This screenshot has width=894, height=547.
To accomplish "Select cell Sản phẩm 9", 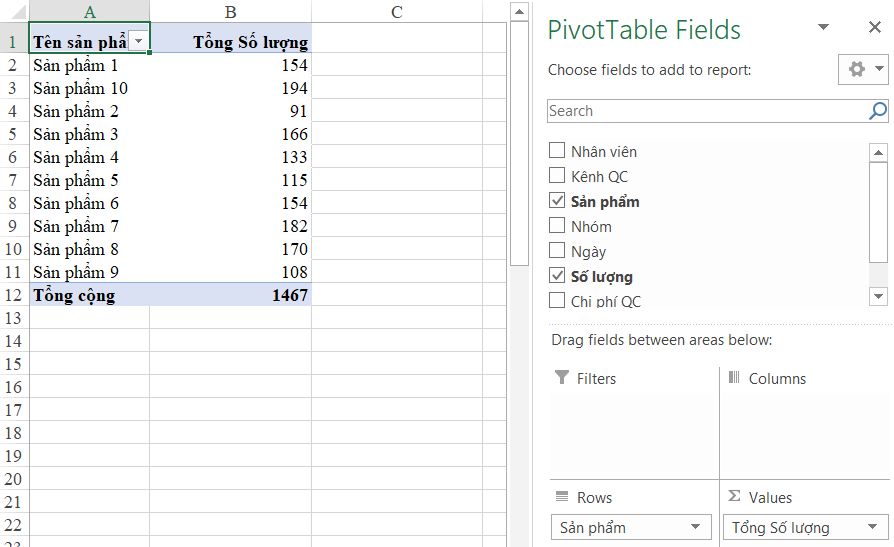I will (x=90, y=272).
